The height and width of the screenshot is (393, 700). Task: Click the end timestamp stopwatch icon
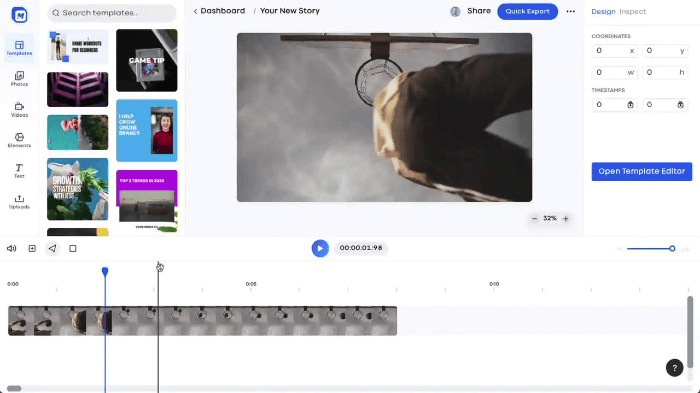680,105
